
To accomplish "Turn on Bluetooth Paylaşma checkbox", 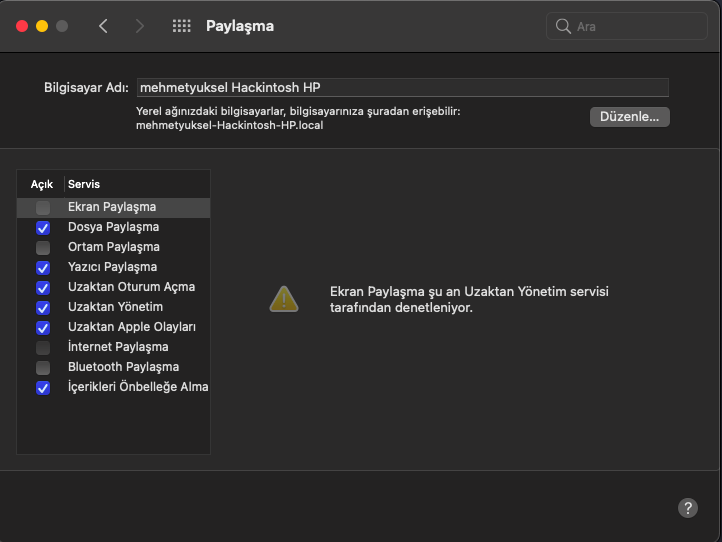I will [43, 368].
